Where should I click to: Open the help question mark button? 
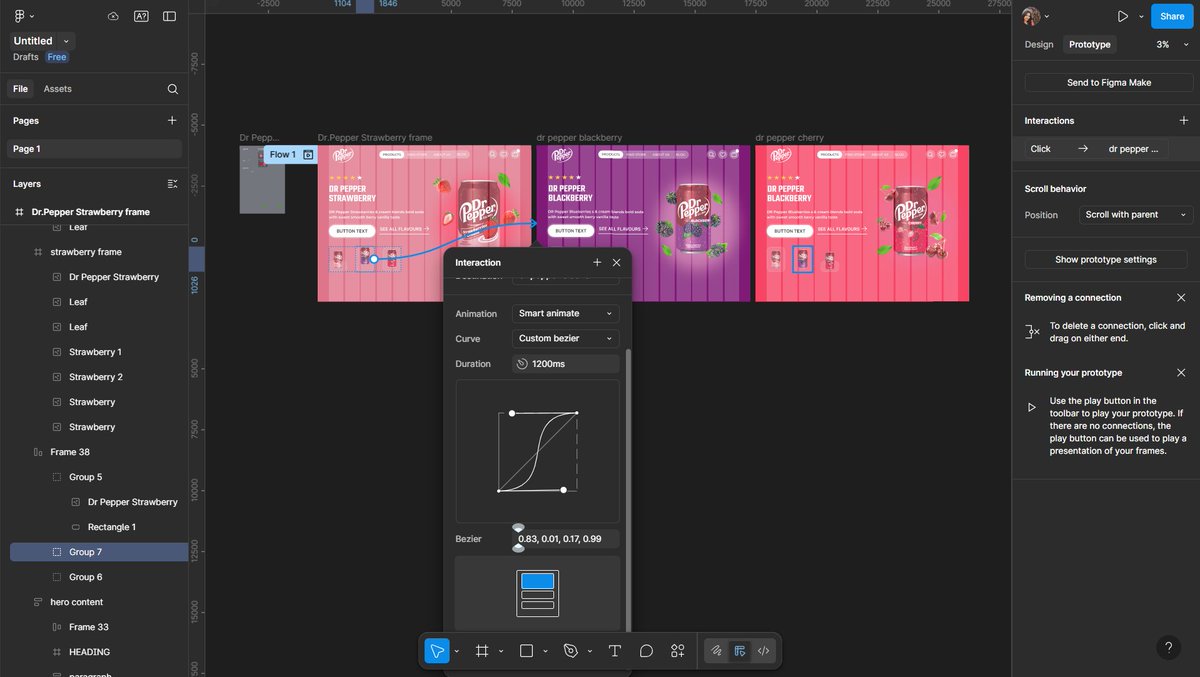tap(1168, 648)
